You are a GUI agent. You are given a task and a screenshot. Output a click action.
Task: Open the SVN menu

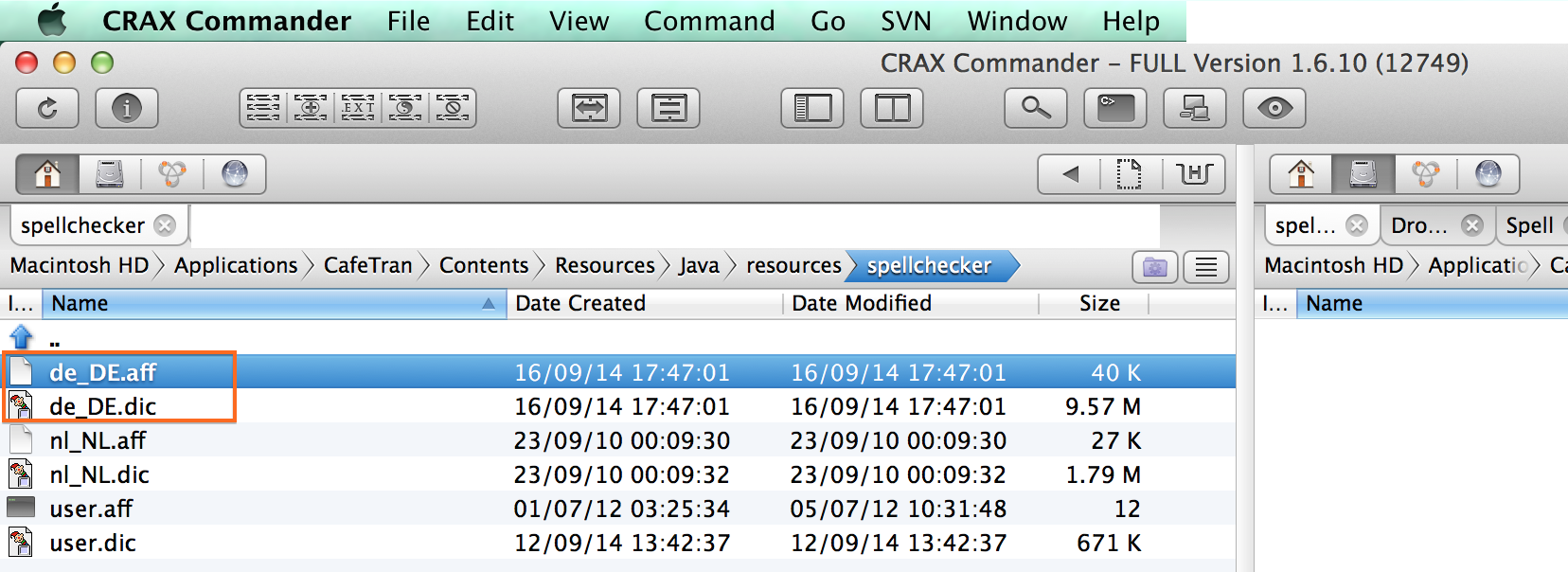(905, 21)
